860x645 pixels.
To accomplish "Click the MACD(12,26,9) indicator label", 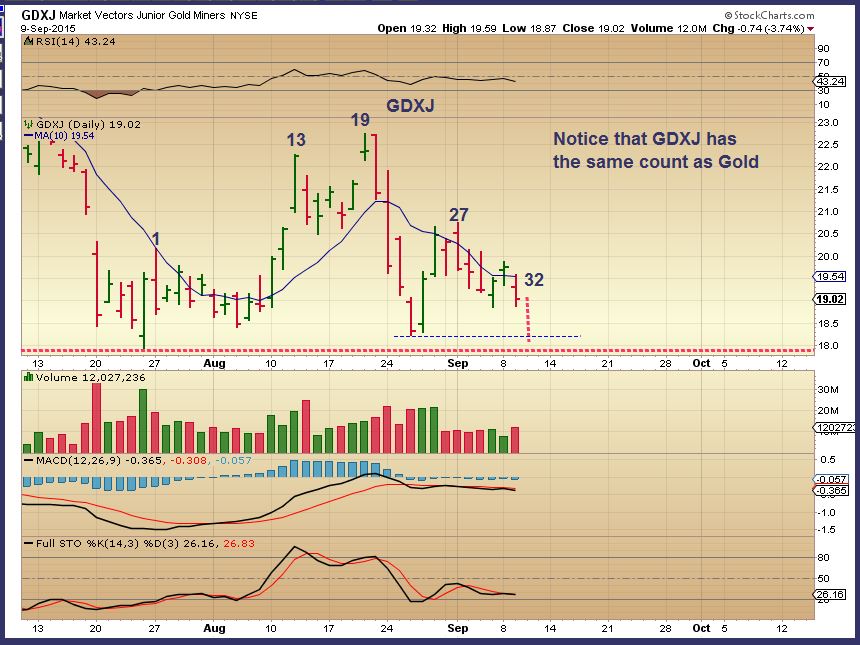I will pyautogui.click(x=78, y=460).
